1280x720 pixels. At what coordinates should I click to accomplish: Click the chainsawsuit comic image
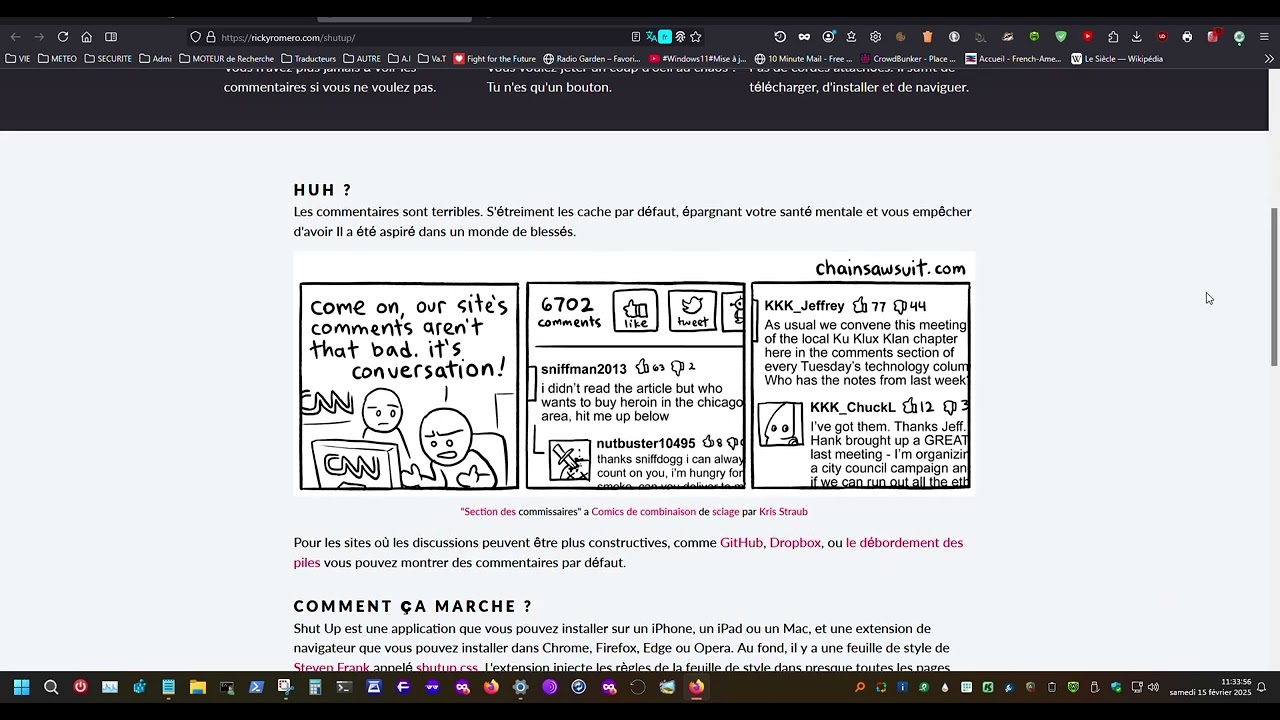[634, 373]
